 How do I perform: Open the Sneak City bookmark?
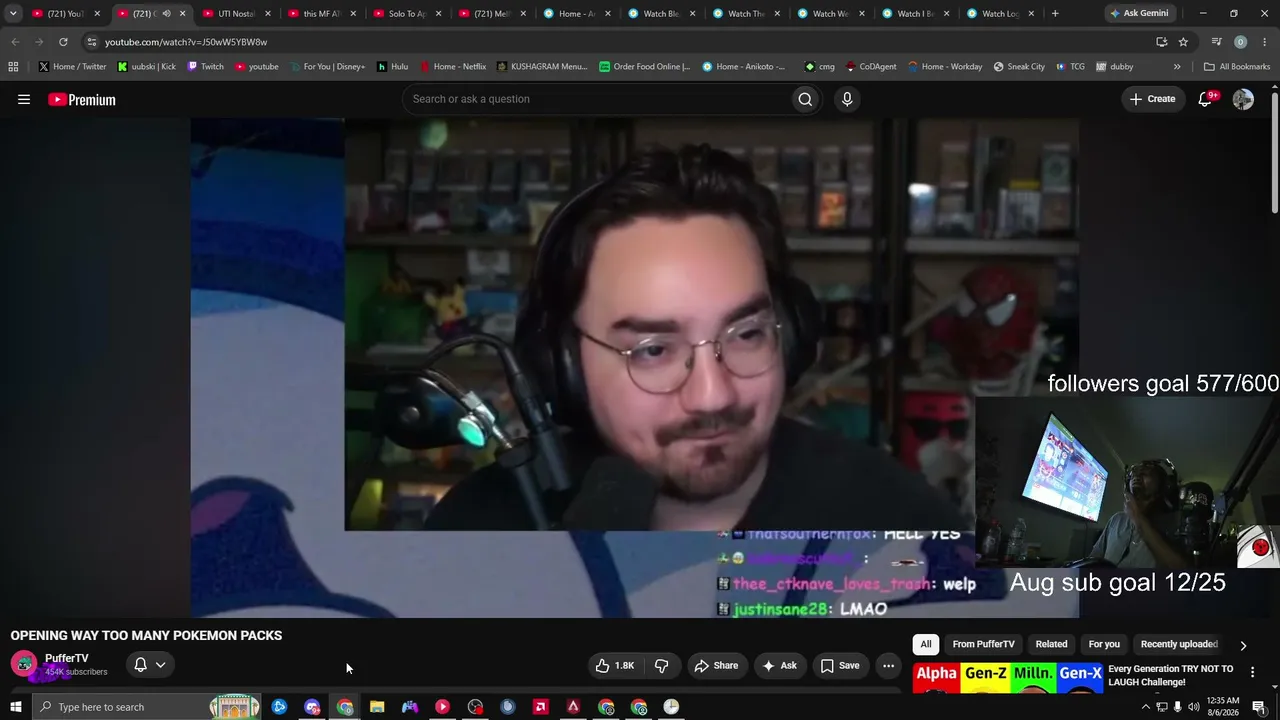click(x=1019, y=67)
